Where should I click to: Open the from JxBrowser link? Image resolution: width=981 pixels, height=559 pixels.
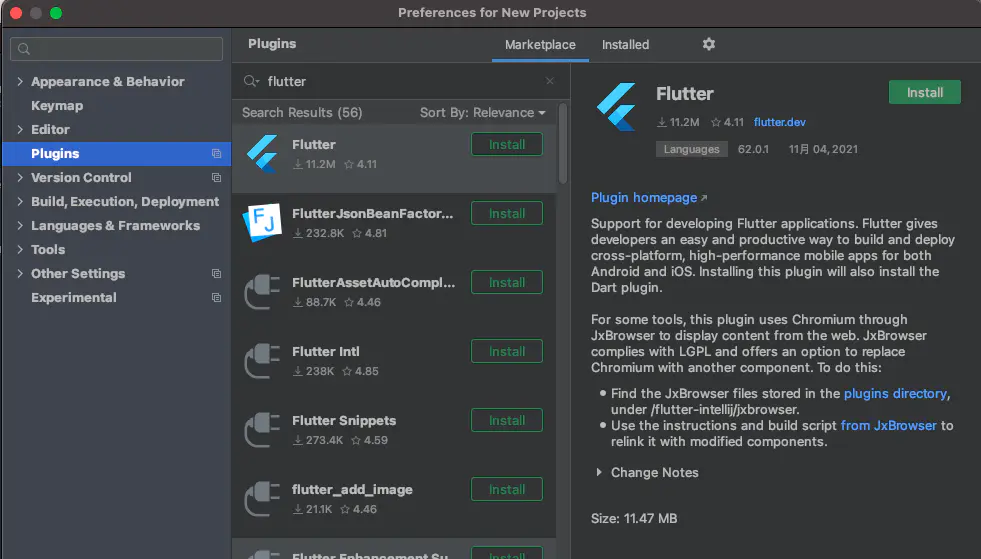(x=888, y=426)
